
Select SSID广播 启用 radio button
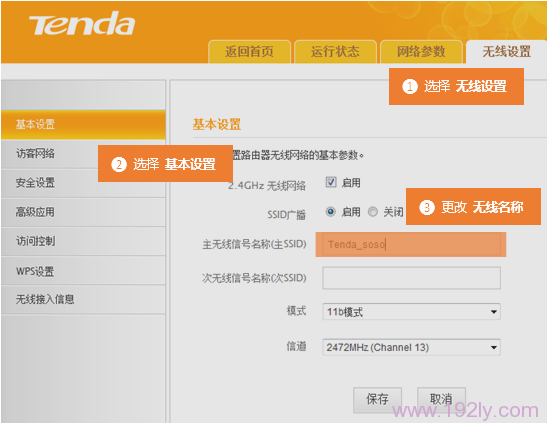point(331,211)
